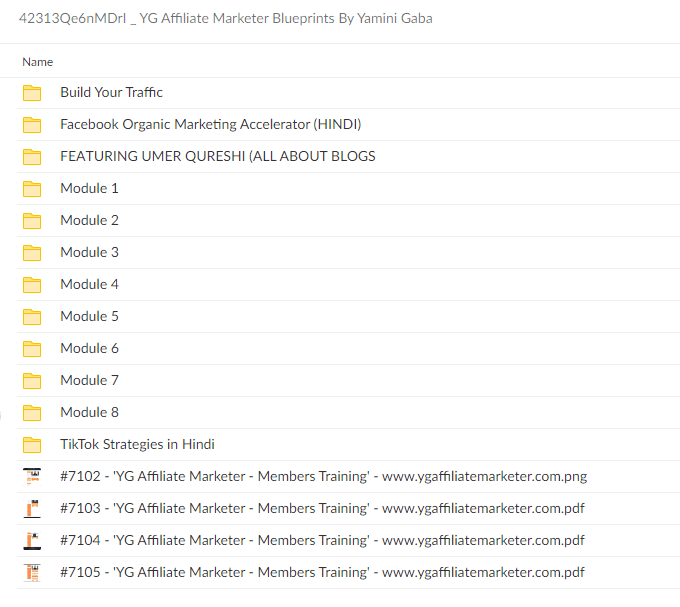Open the Module 4 folder name
The height and width of the screenshot is (607, 680).
tap(89, 284)
